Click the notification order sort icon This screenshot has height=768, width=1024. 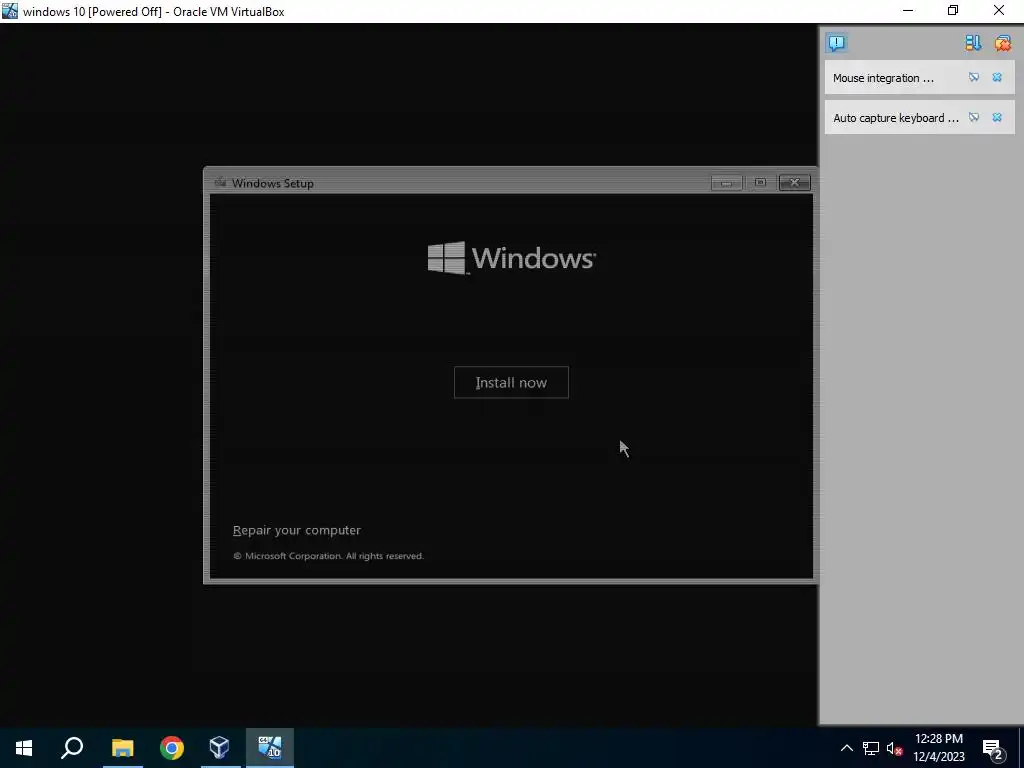click(972, 43)
